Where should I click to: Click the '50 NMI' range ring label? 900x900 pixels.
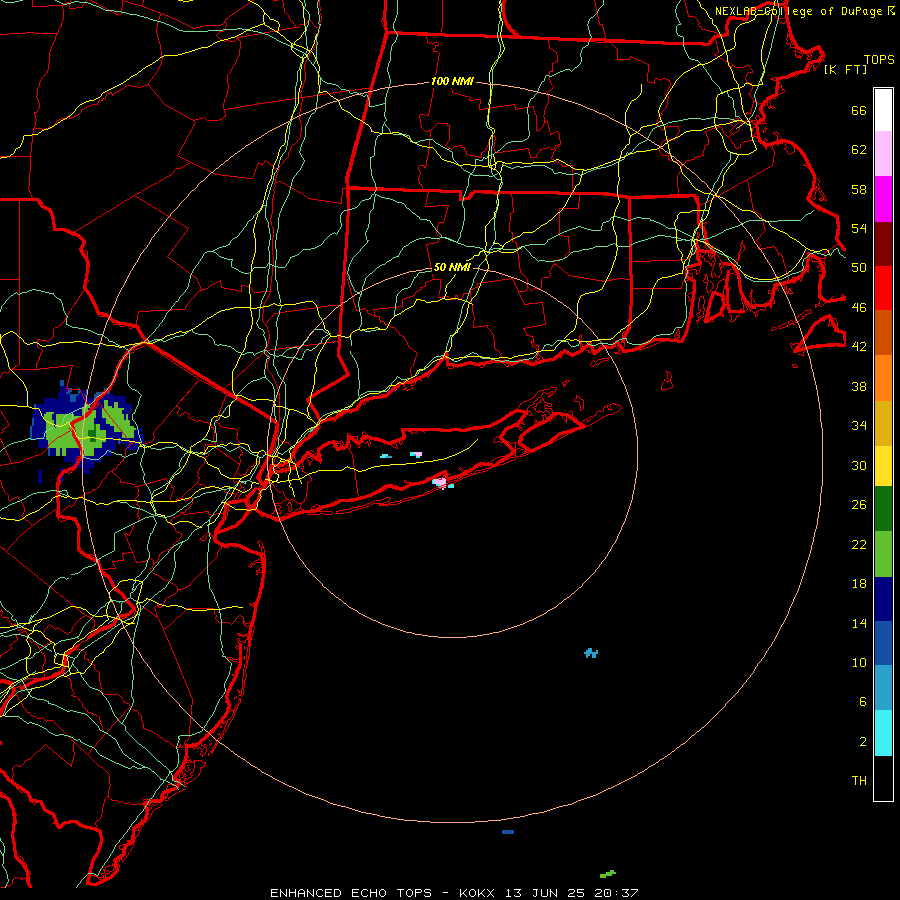click(x=452, y=267)
